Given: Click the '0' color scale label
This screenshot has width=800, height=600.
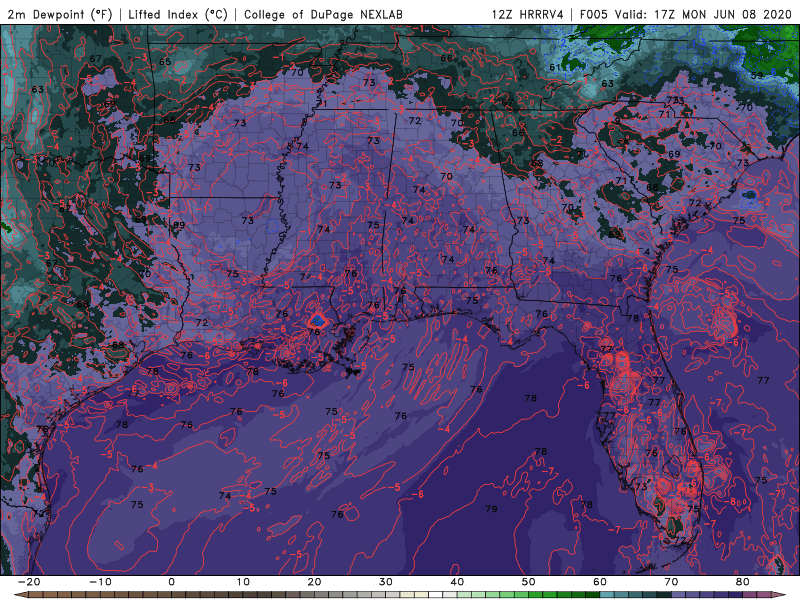Looking at the screenshot, I should pos(171,582).
